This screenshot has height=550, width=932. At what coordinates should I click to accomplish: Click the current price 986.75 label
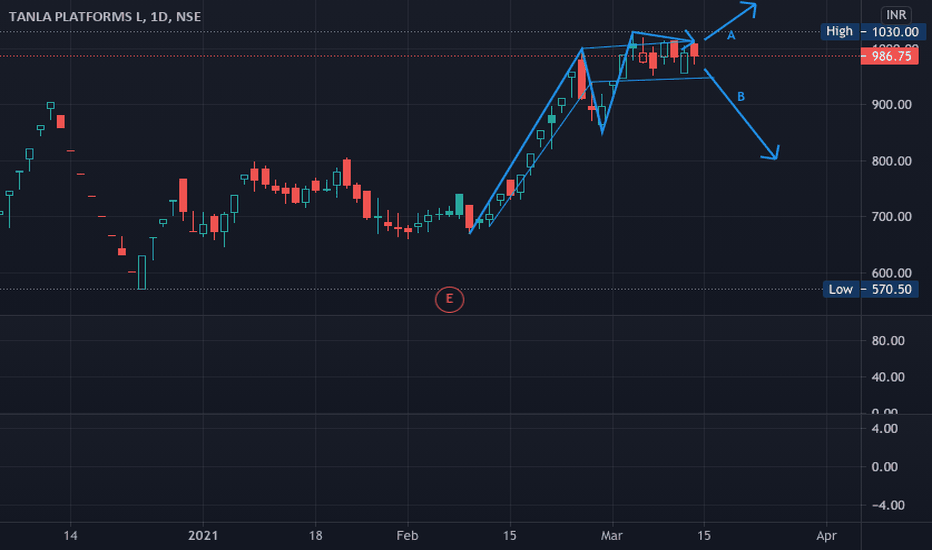890,56
